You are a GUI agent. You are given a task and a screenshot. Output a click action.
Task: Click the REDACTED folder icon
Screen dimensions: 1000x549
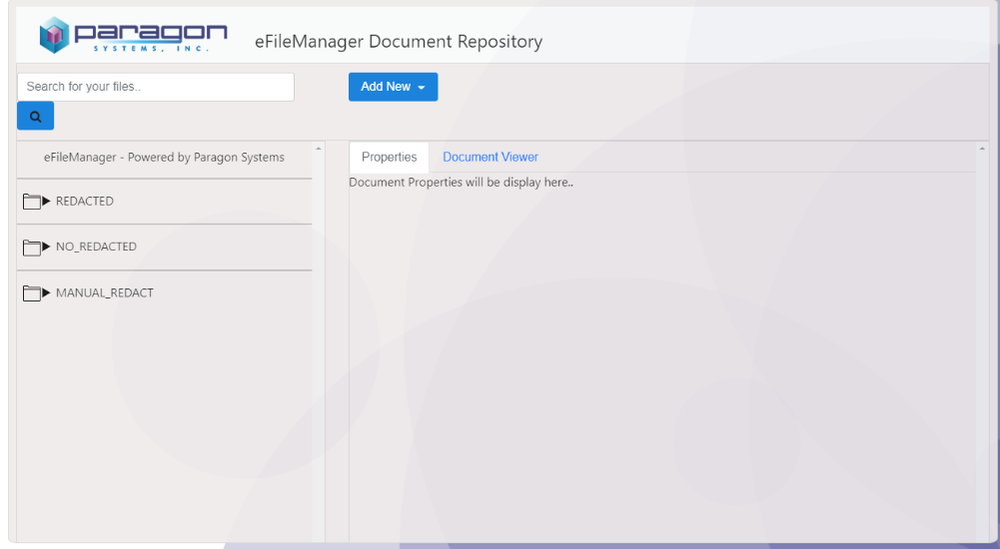tap(31, 201)
